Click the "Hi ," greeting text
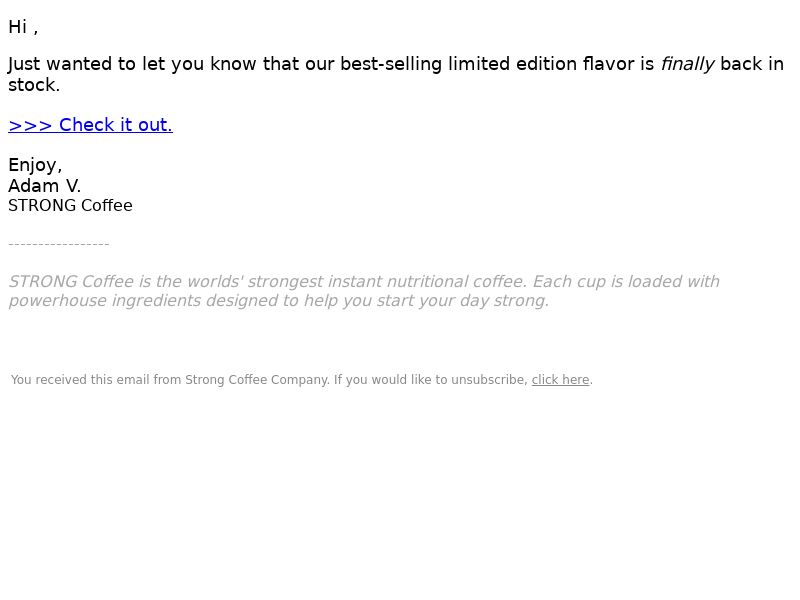This screenshot has width=800, height=600. (23, 27)
